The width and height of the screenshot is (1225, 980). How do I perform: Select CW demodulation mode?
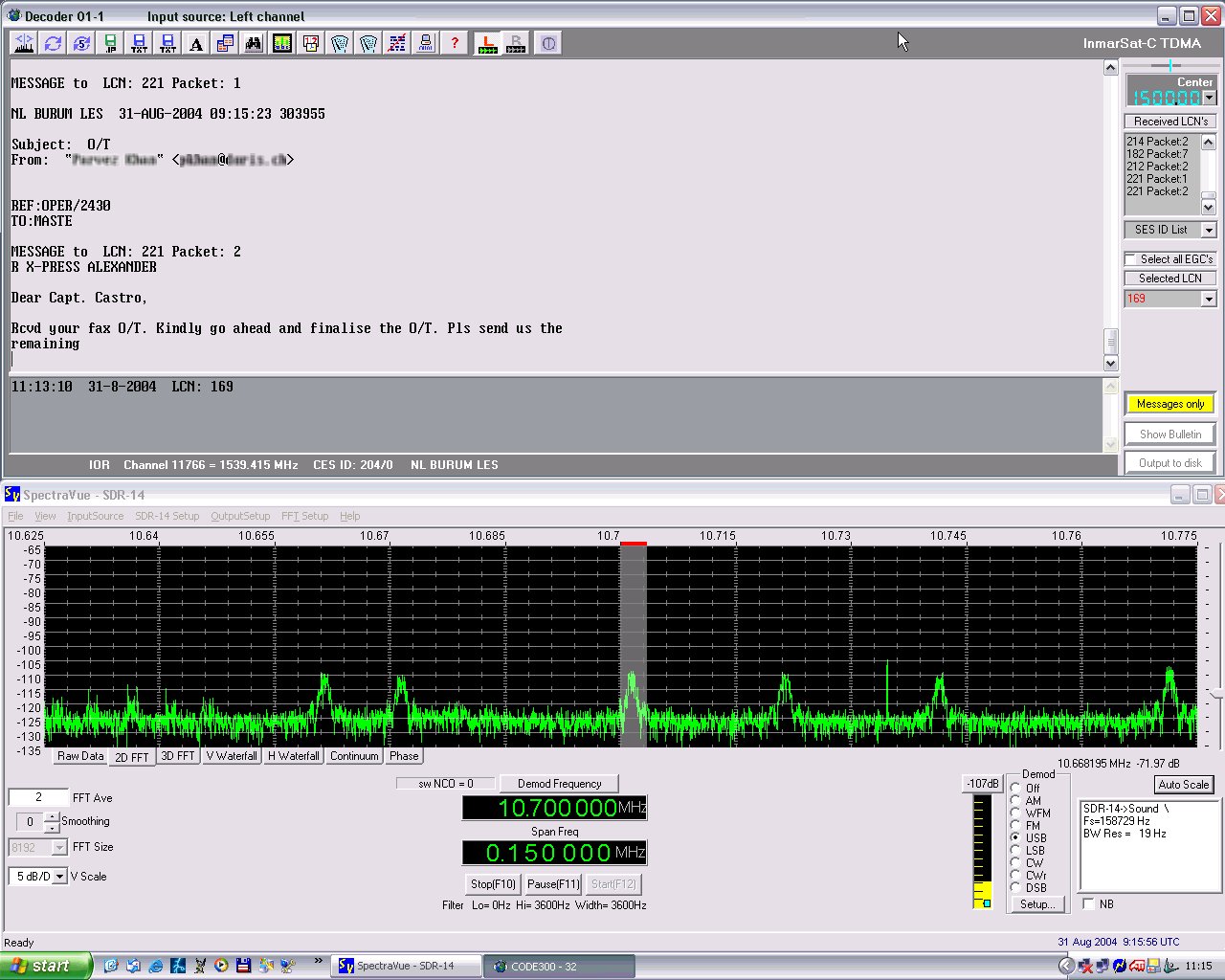point(1015,862)
